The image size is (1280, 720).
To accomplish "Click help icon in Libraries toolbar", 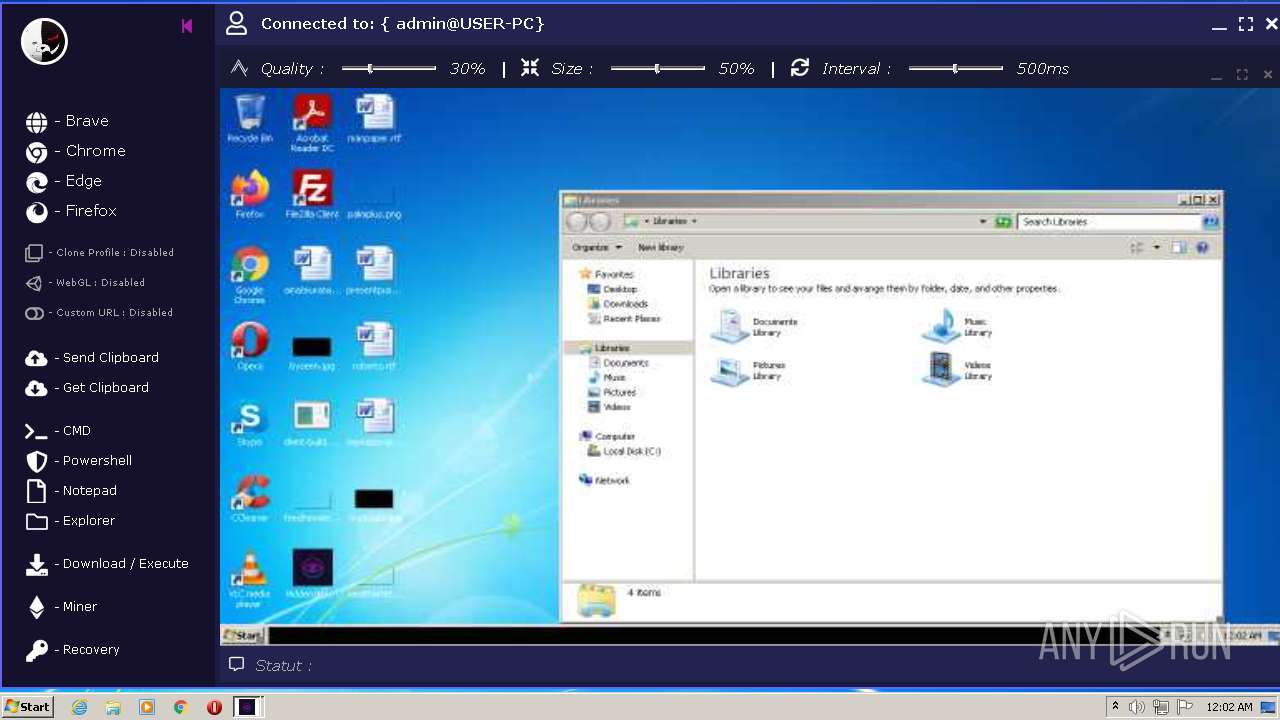I will pos(1202,247).
